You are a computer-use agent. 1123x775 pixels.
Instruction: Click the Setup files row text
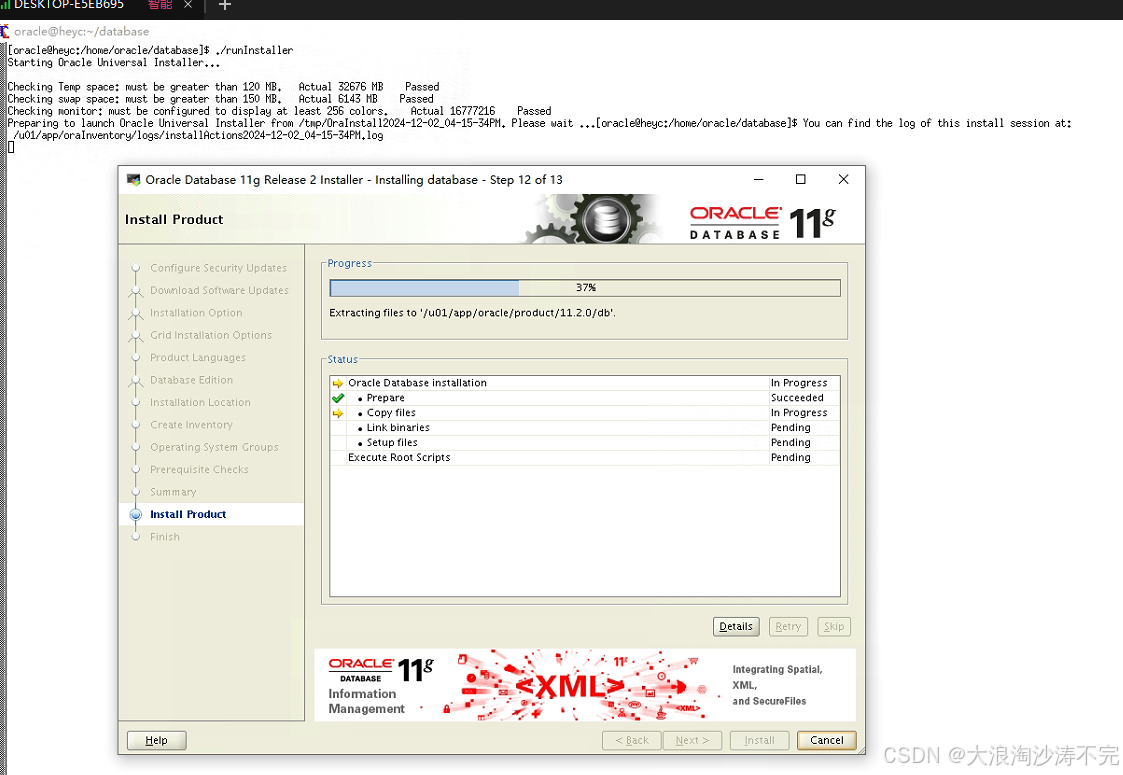[392, 443]
